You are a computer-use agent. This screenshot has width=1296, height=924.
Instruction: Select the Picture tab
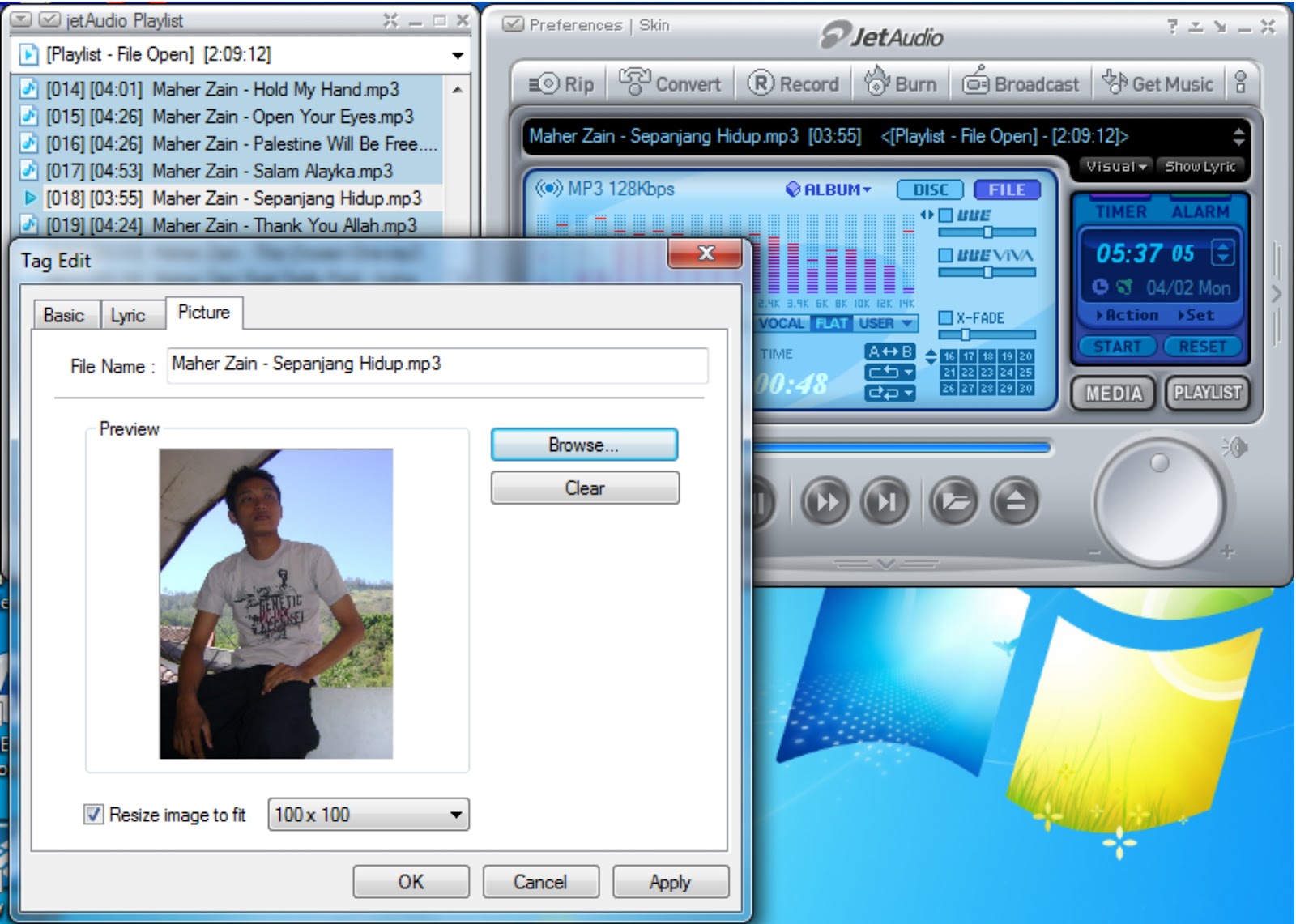pyautogui.click(x=204, y=313)
